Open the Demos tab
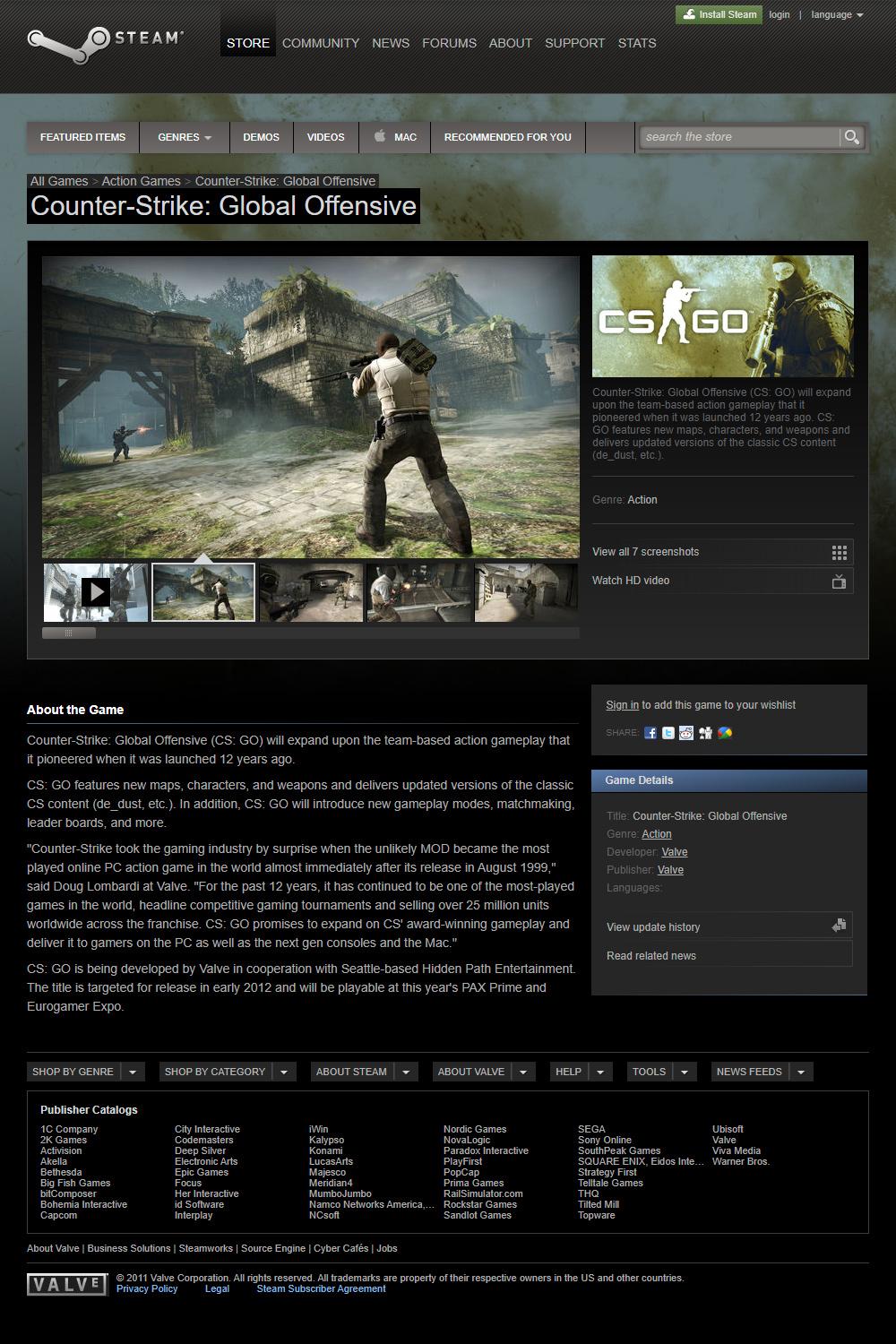Image resolution: width=896 pixels, height=1344 pixels. point(262,137)
